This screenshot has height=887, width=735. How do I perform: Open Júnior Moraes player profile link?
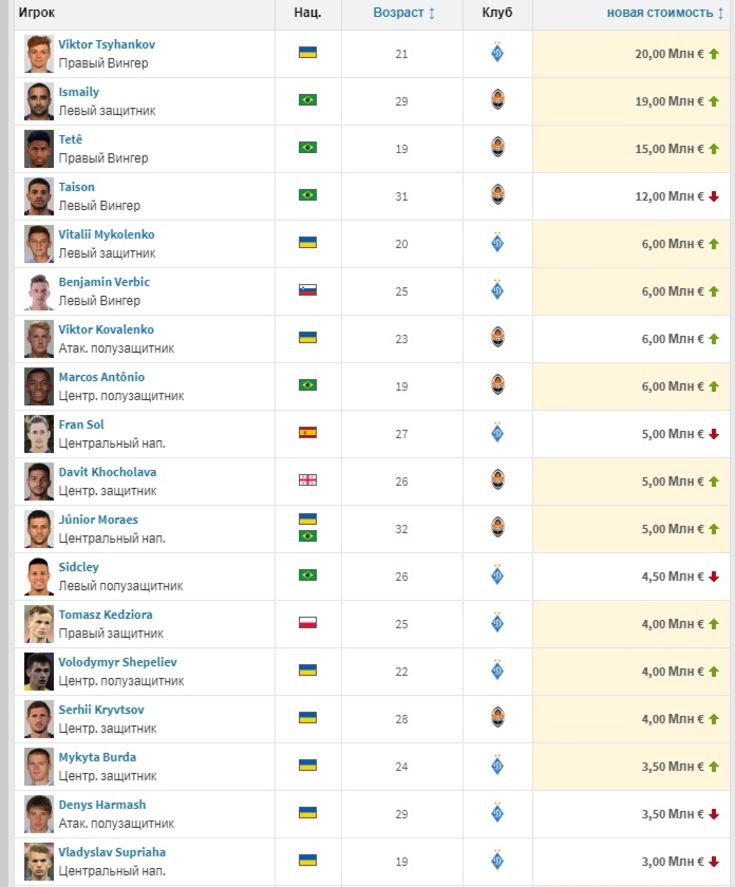pos(98,519)
